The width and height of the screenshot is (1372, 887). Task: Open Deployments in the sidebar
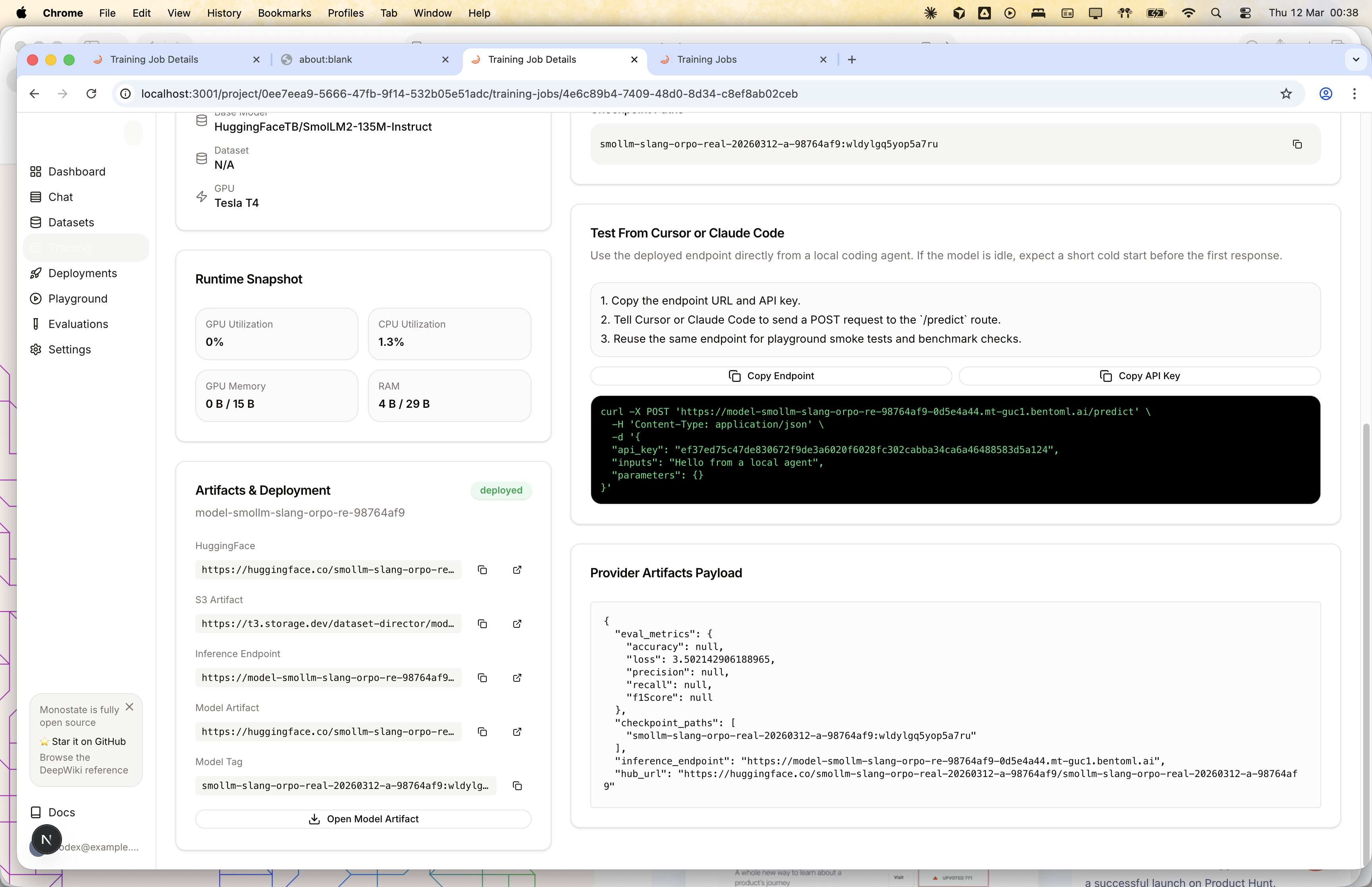82,273
